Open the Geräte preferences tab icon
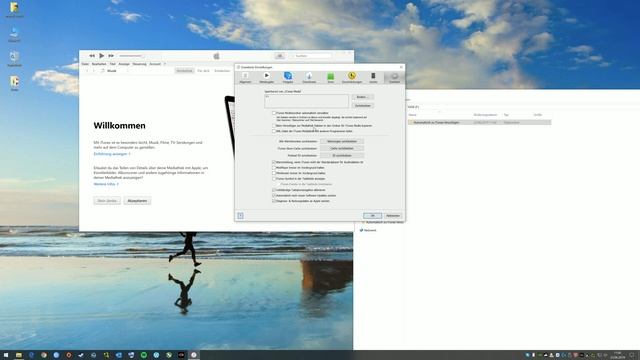640x360 pixels. [x=373, y=76]
